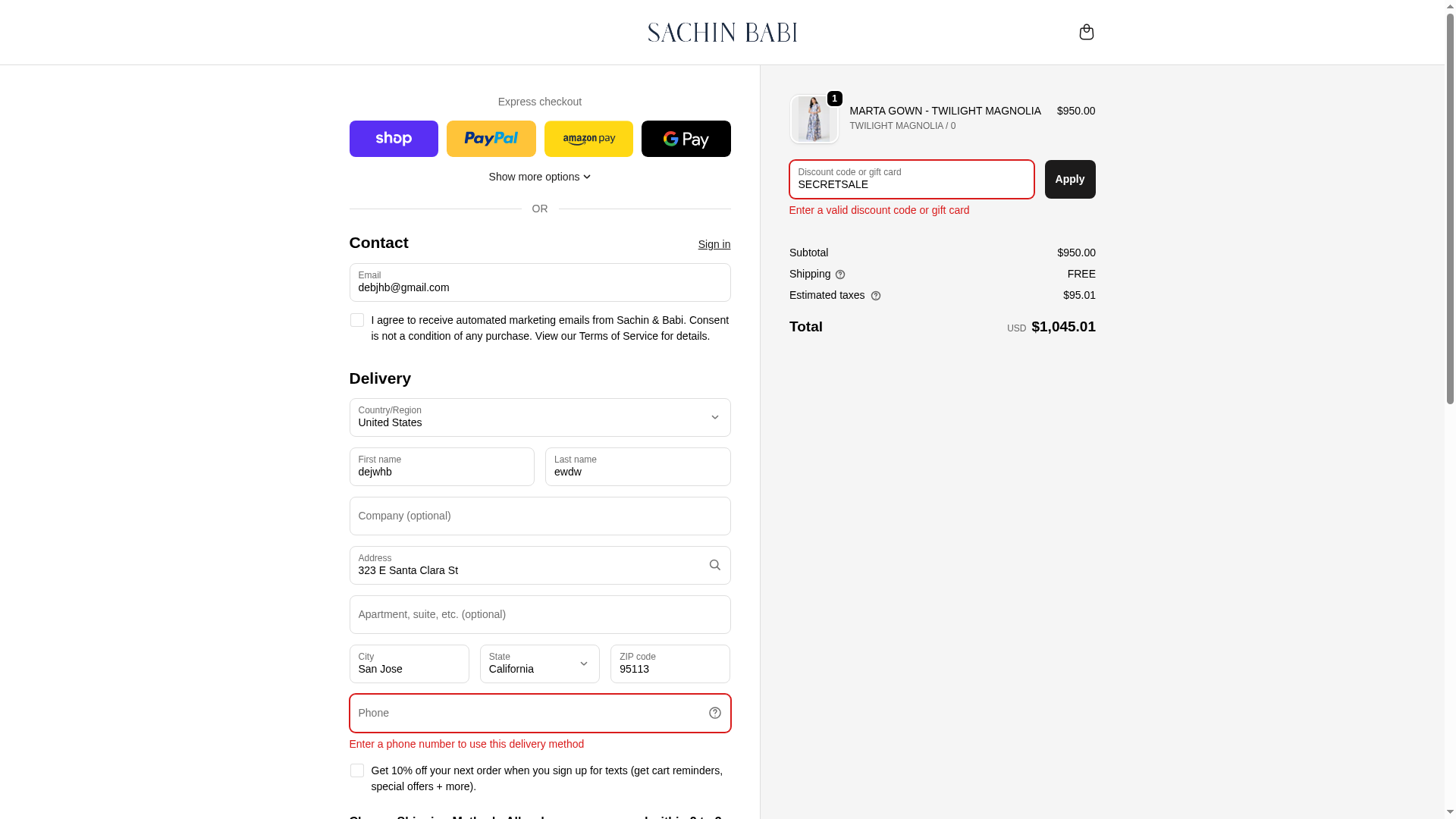Open the shopping bag cart icon

[1086, 32]
